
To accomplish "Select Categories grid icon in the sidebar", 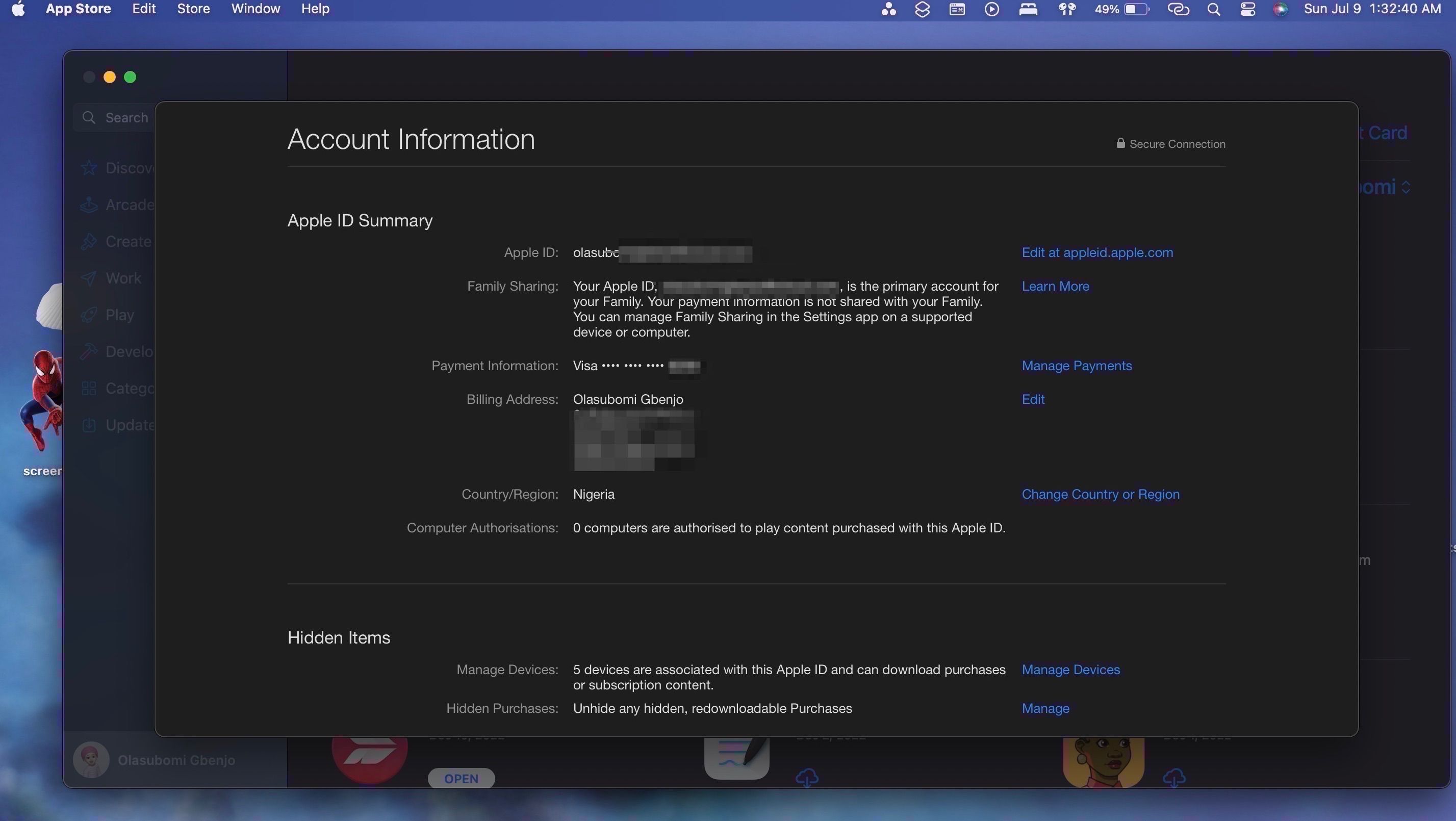I will pos(89,388).
